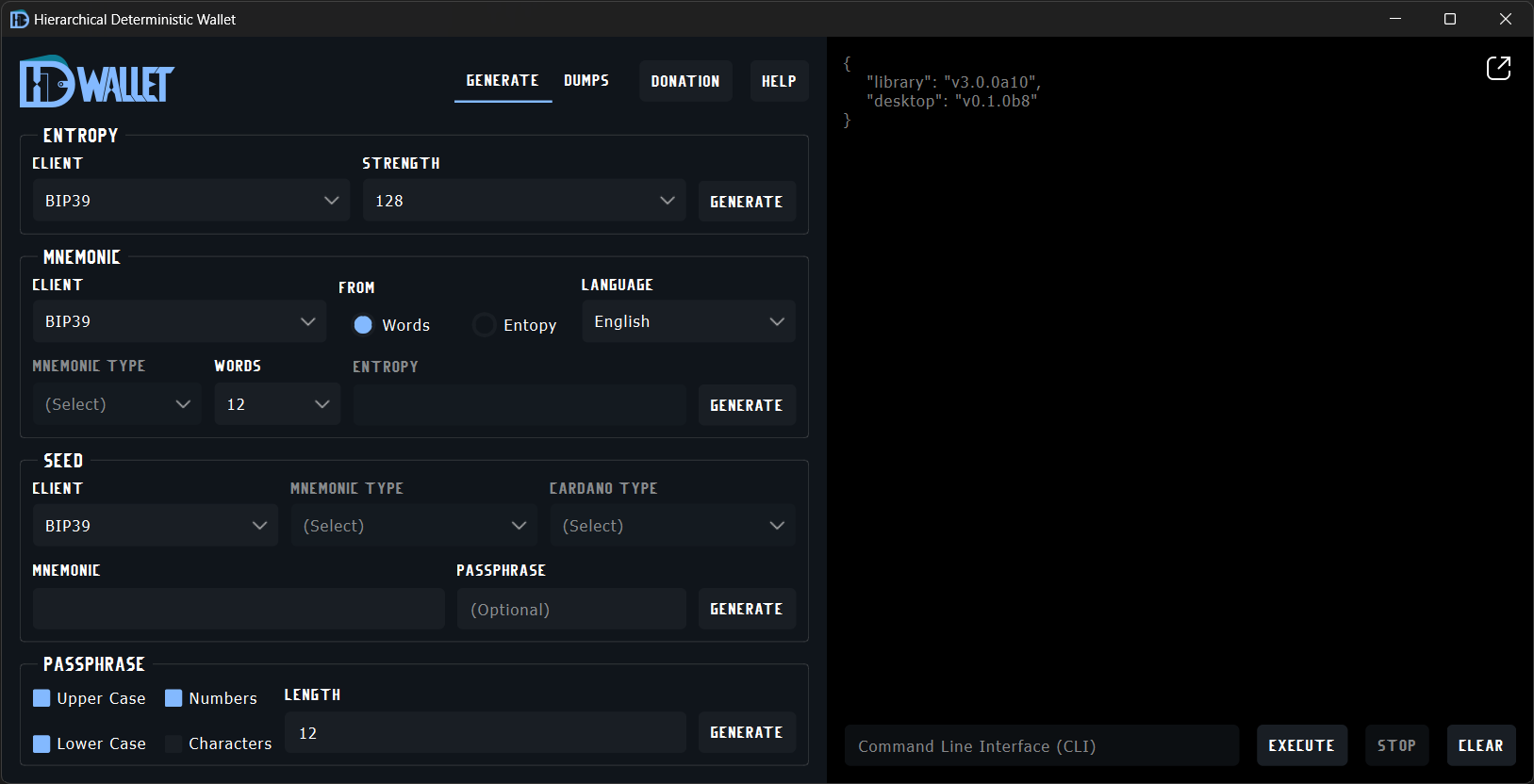Screen dimensions: 1534x784
Task: Click Generate in the Entropy section
Action: tap(747, 202)
